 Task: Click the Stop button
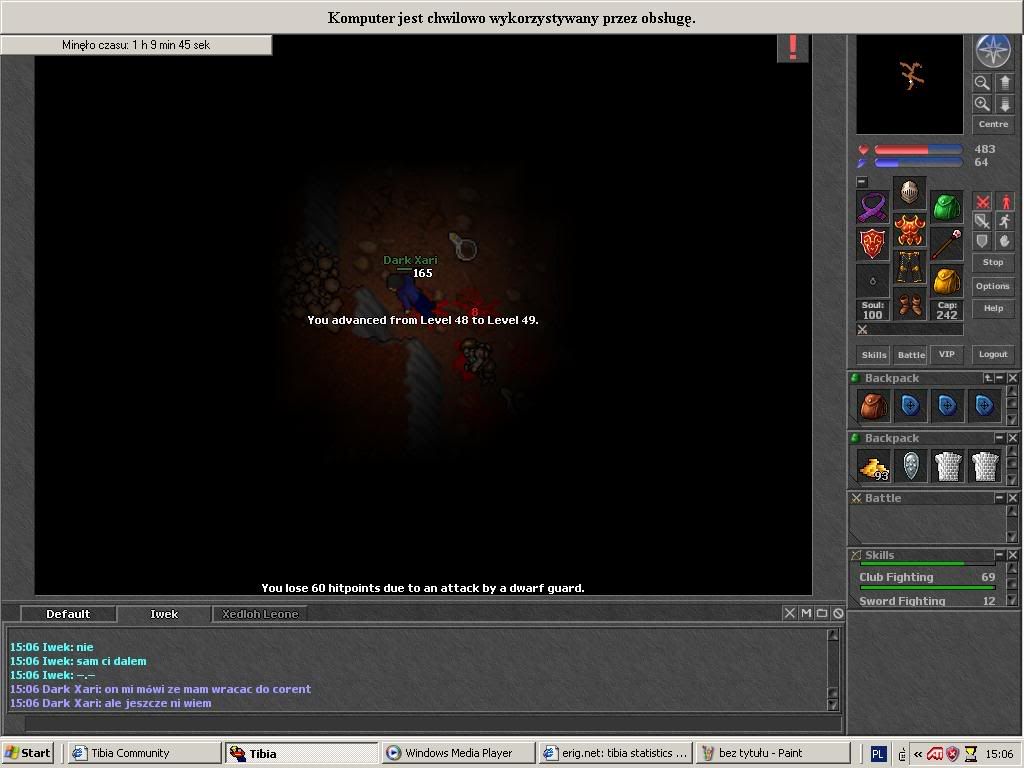coord(993,262)
